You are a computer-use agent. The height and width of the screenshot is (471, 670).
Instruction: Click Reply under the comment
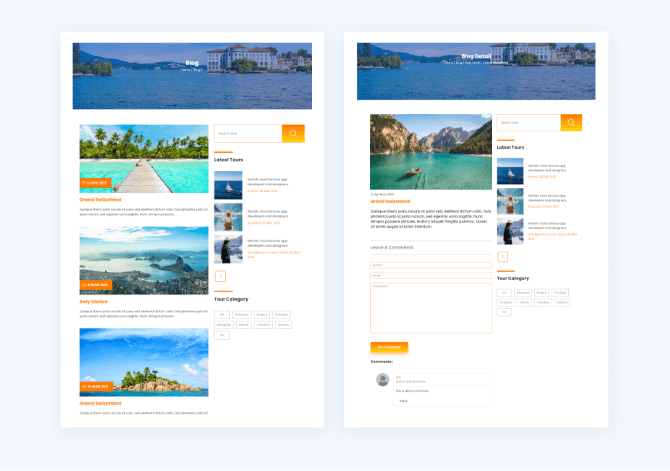[404, 401]
